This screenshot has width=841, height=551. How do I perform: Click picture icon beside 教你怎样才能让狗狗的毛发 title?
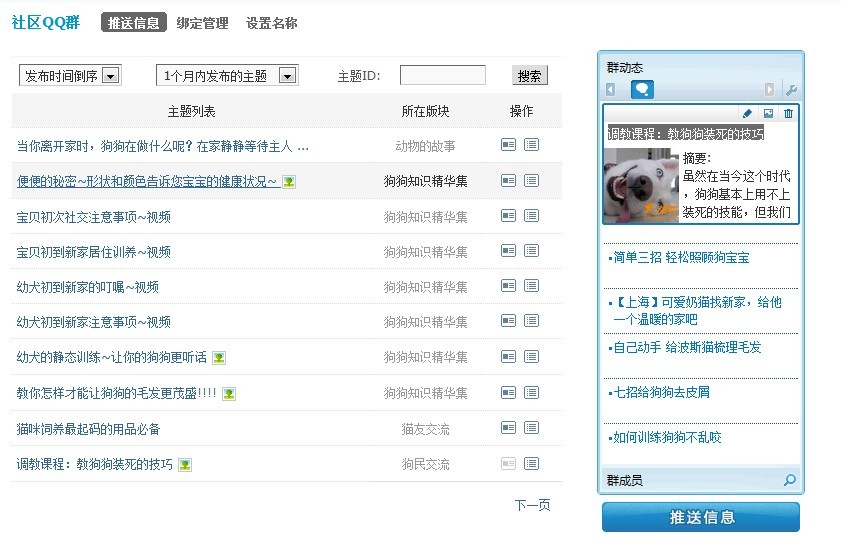coord(229,394)
